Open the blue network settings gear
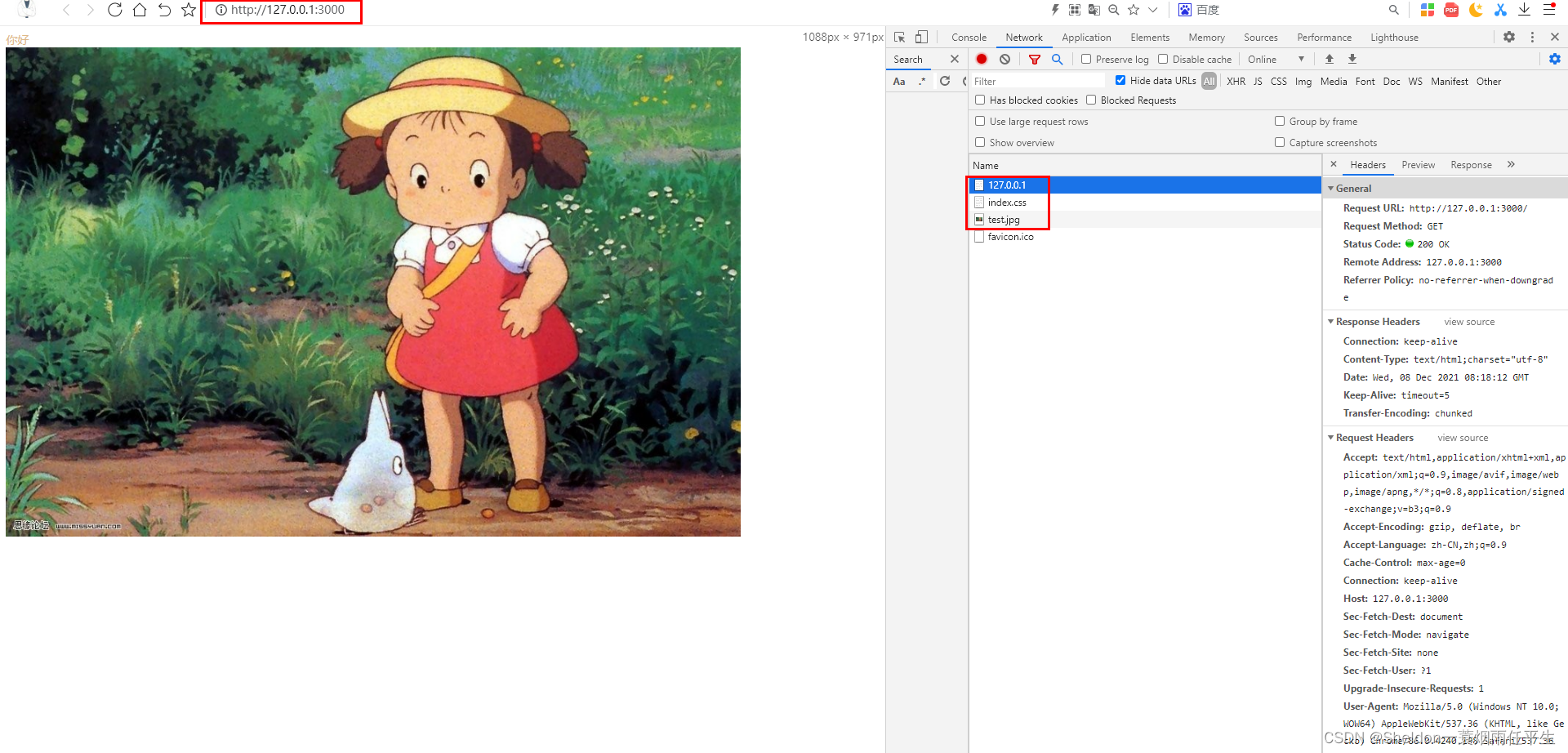The width and height of the screenshot is (1568, 753). point(1555,59)
